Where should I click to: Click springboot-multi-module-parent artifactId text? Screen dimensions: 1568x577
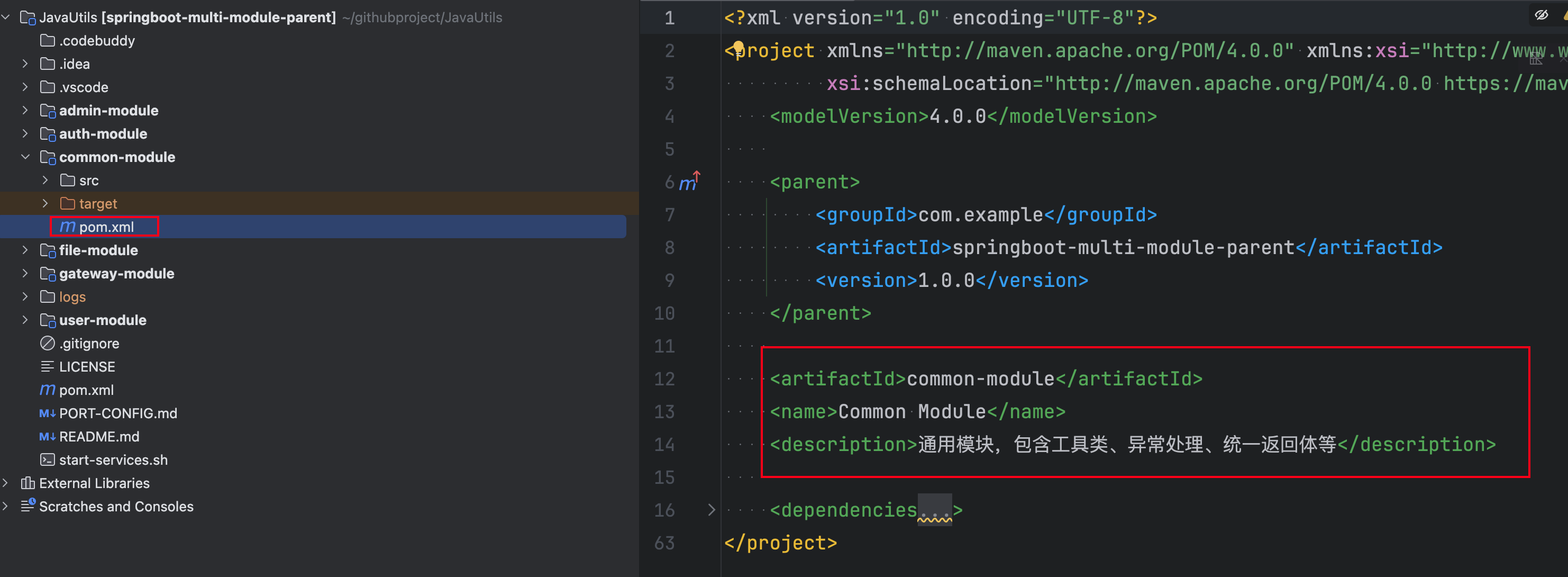point(1123,247)
